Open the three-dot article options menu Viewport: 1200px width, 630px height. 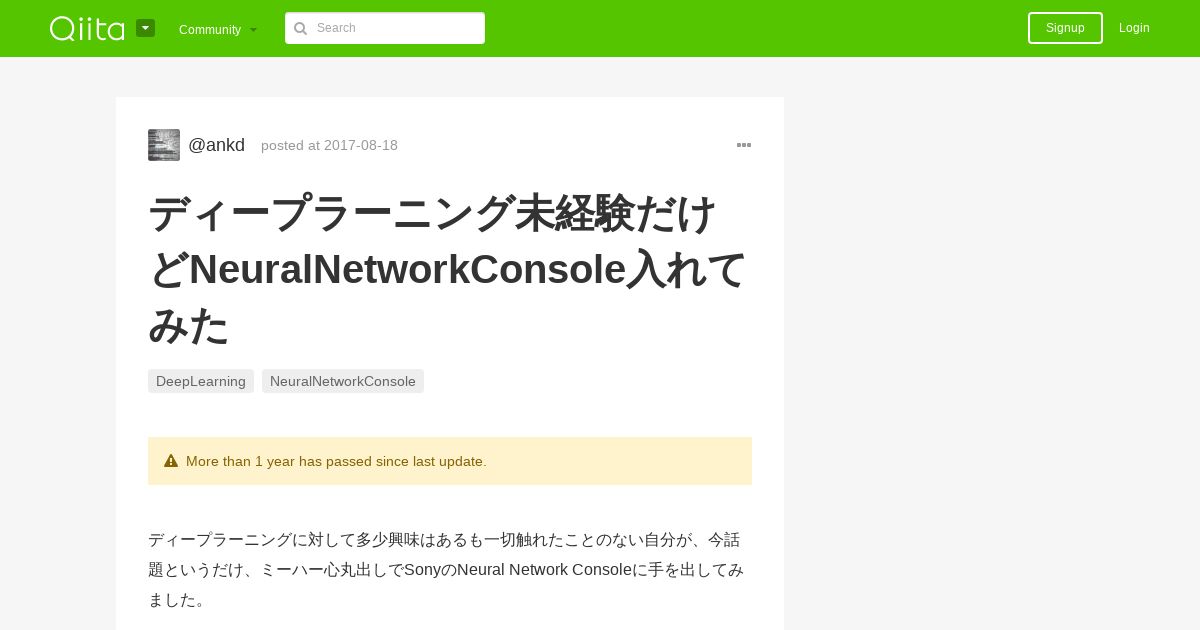click(744, 145)
